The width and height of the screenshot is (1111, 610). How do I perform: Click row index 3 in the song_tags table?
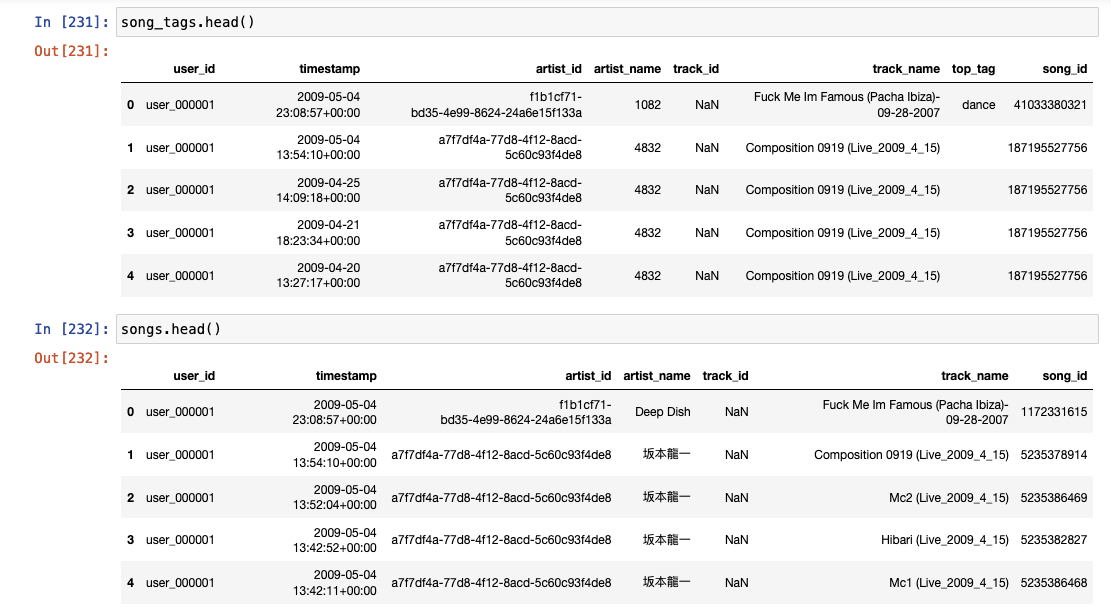[130, 232]
